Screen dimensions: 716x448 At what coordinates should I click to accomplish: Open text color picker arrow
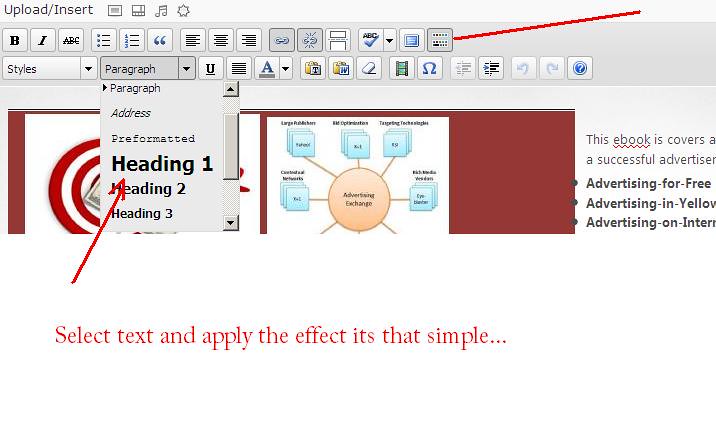click(285, 69)
